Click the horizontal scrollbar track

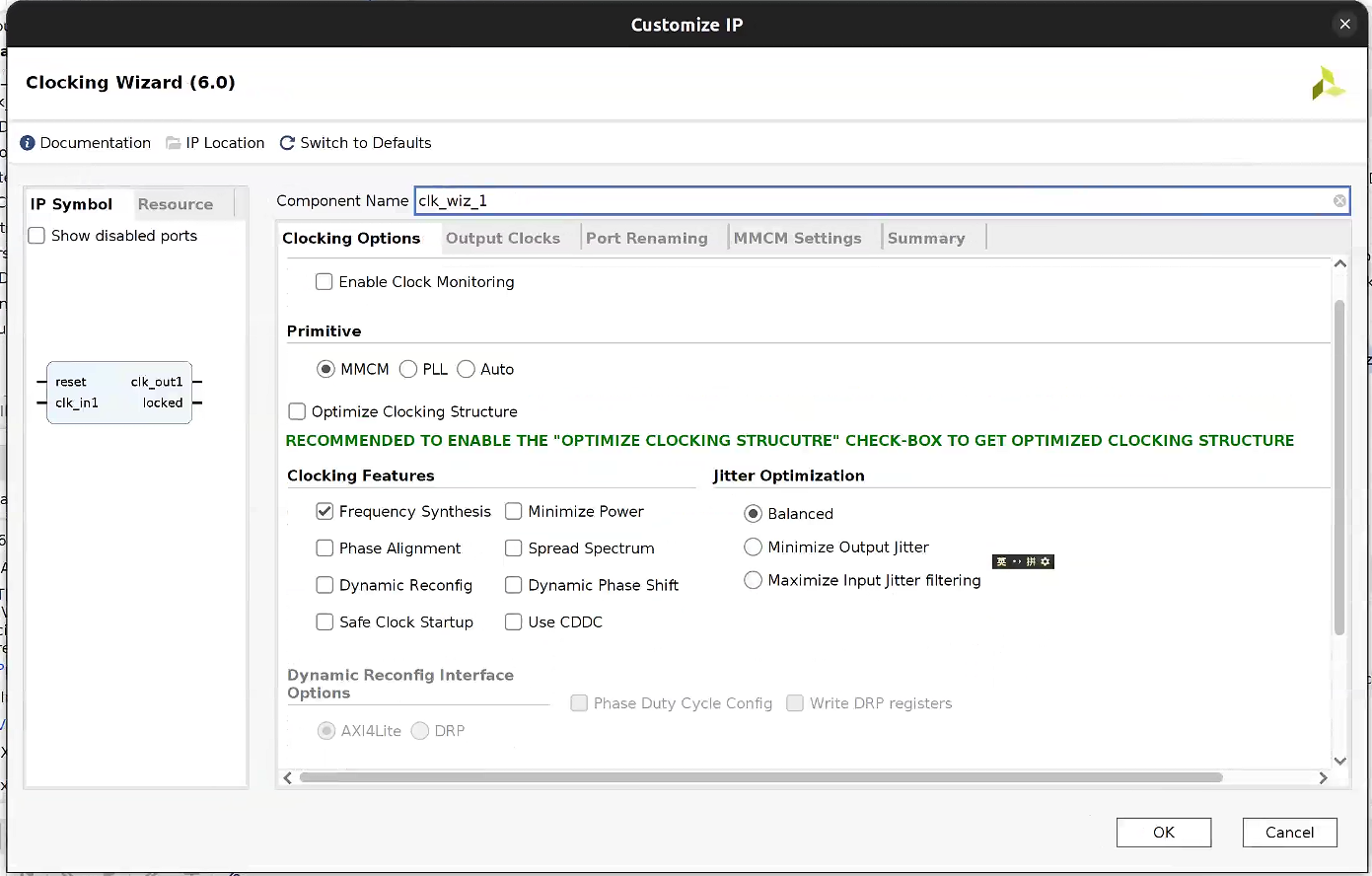[x=1270, y=777]
